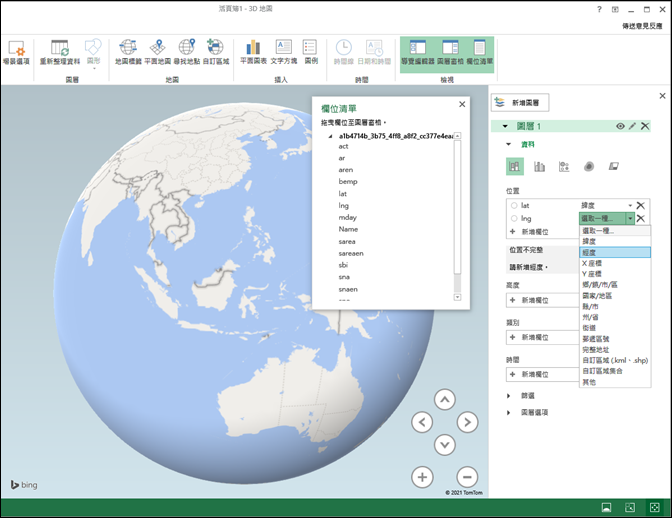Delete 圖層 1 with the X icon
This screenshot has width=672, height=518.
645,126
